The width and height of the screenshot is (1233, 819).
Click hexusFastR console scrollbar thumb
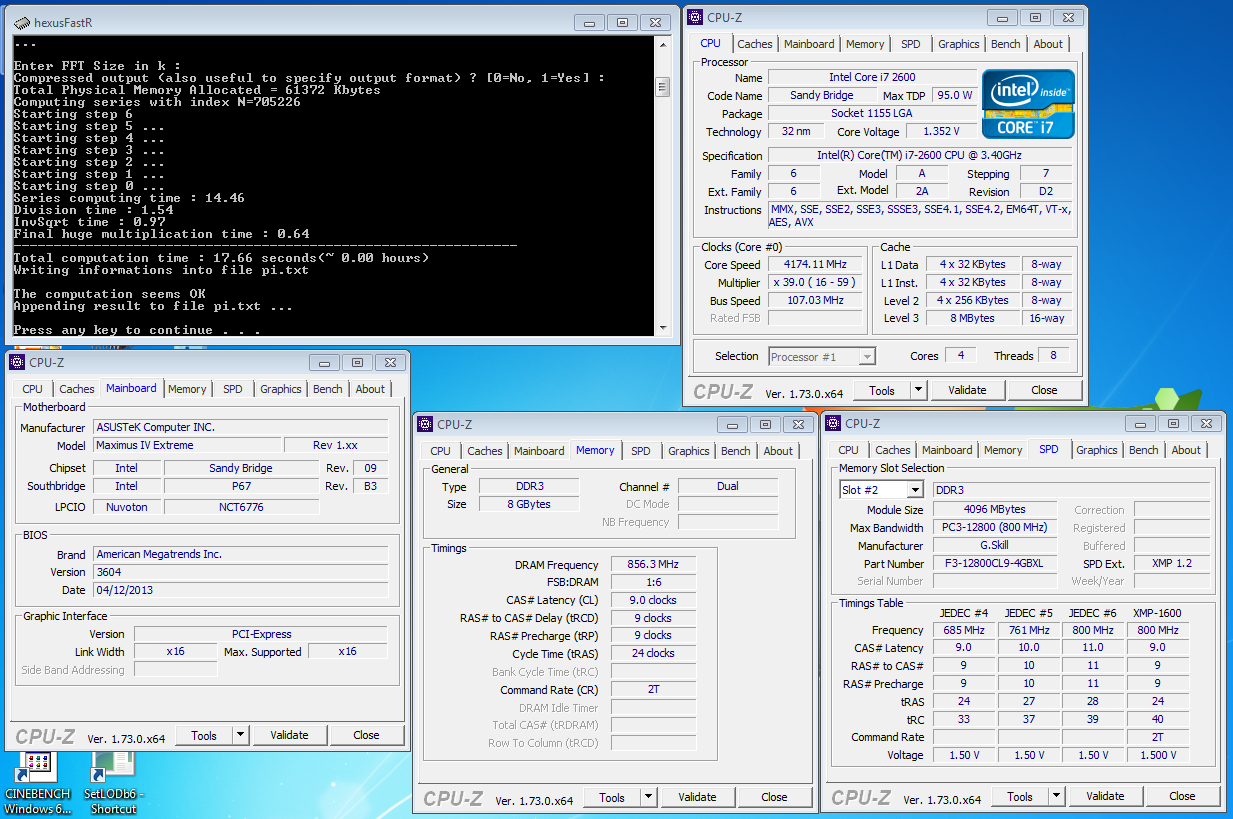click(x=662, y=88)
